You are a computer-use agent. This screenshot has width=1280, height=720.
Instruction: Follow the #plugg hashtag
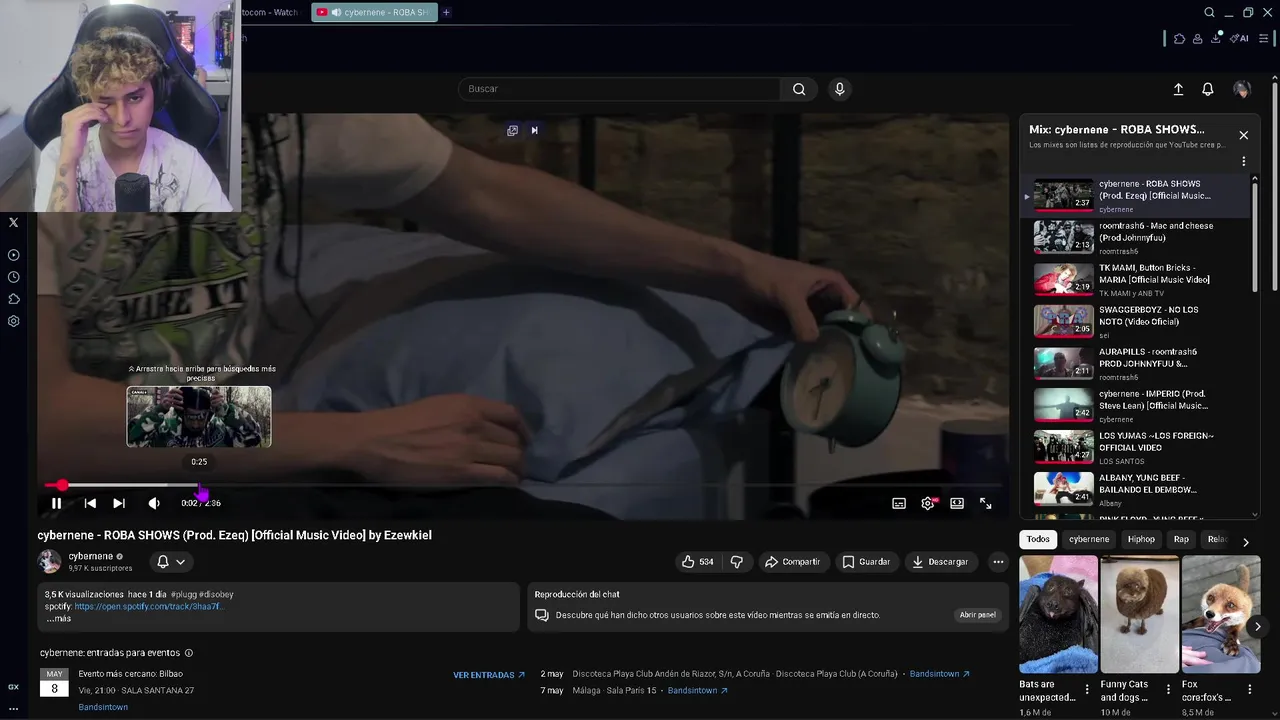[x=183, y=594]
